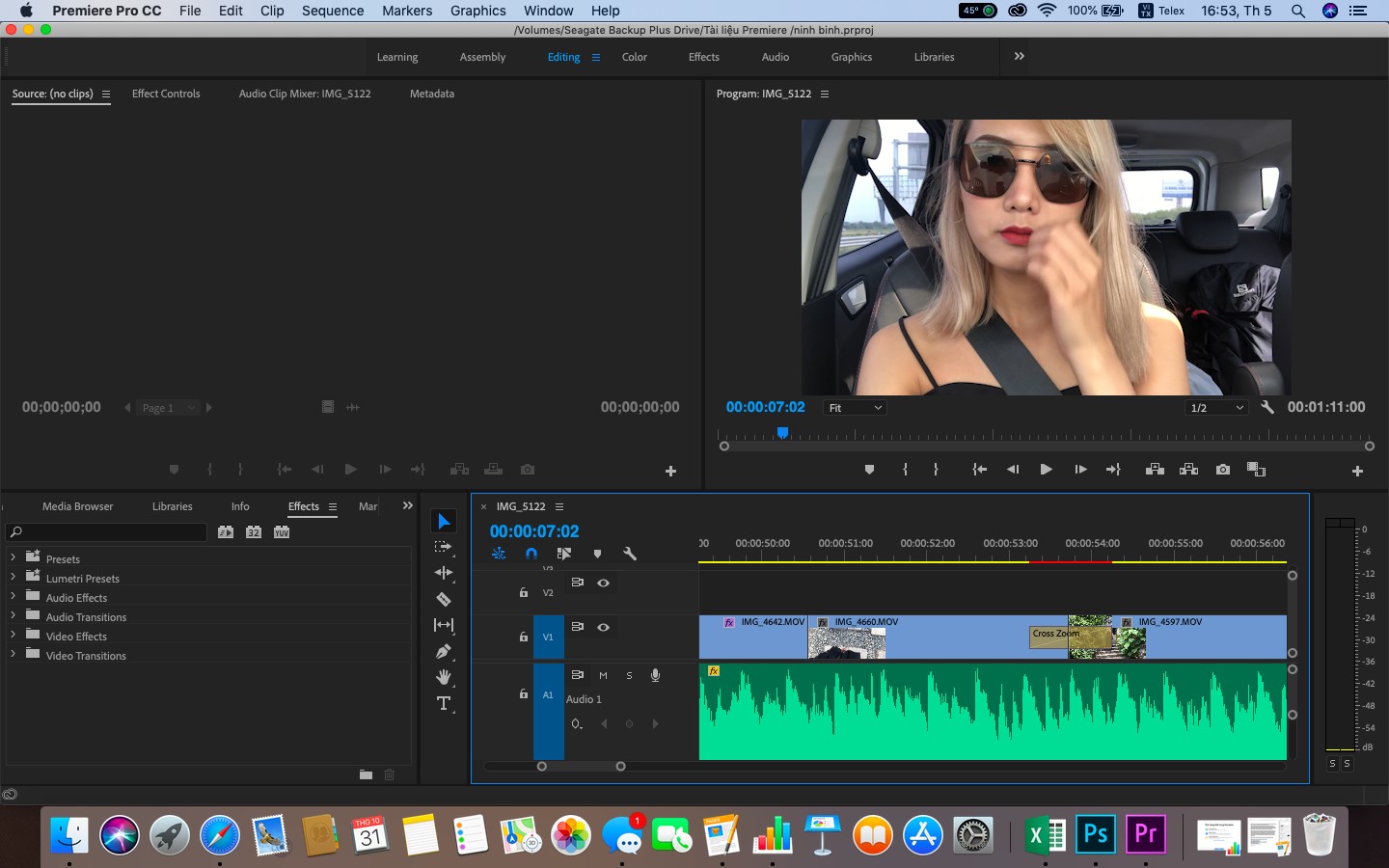The image size is (1389, 868).
Task: Toggle V1 track output eye
Action: pyautogui.click(x=603, y=627)
